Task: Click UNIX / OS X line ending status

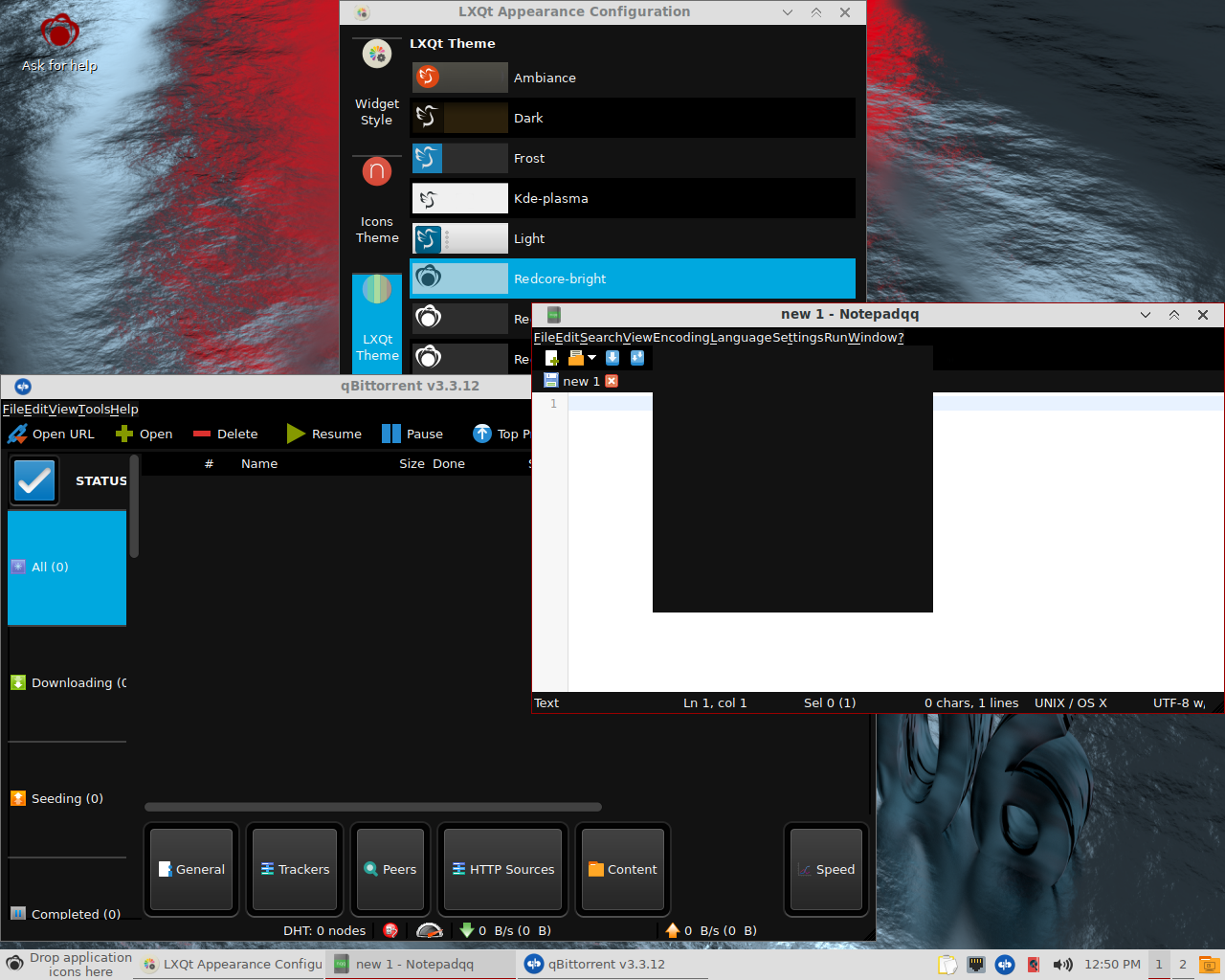Action: pyautogui.click(x=1070, y=702)
